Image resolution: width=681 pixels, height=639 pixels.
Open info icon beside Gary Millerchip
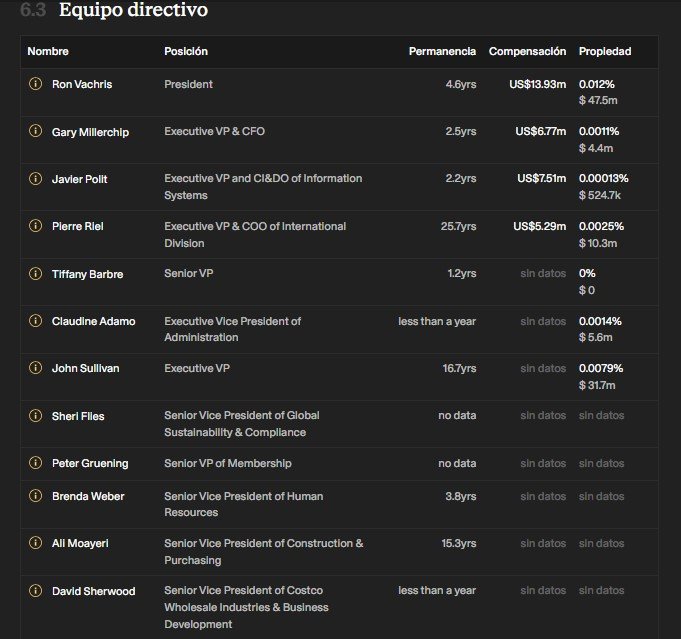35,131
